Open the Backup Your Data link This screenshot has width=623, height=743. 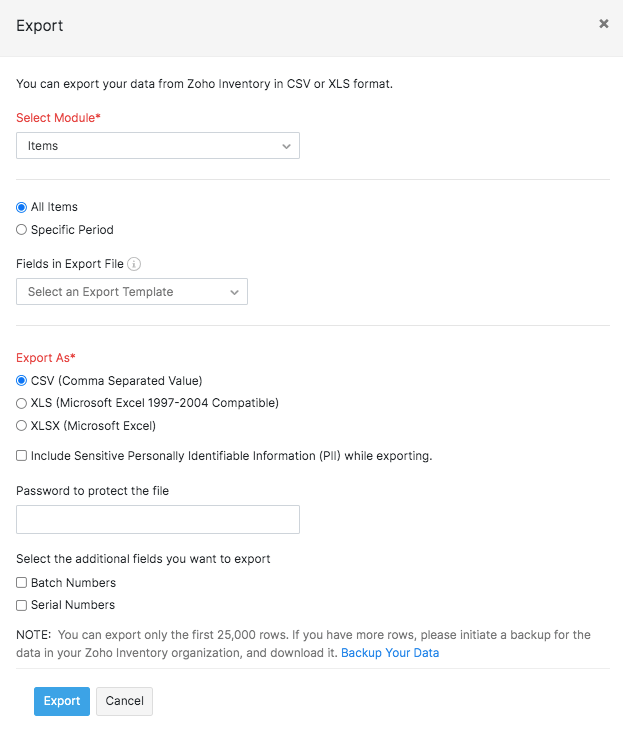(x=390, y=653)
